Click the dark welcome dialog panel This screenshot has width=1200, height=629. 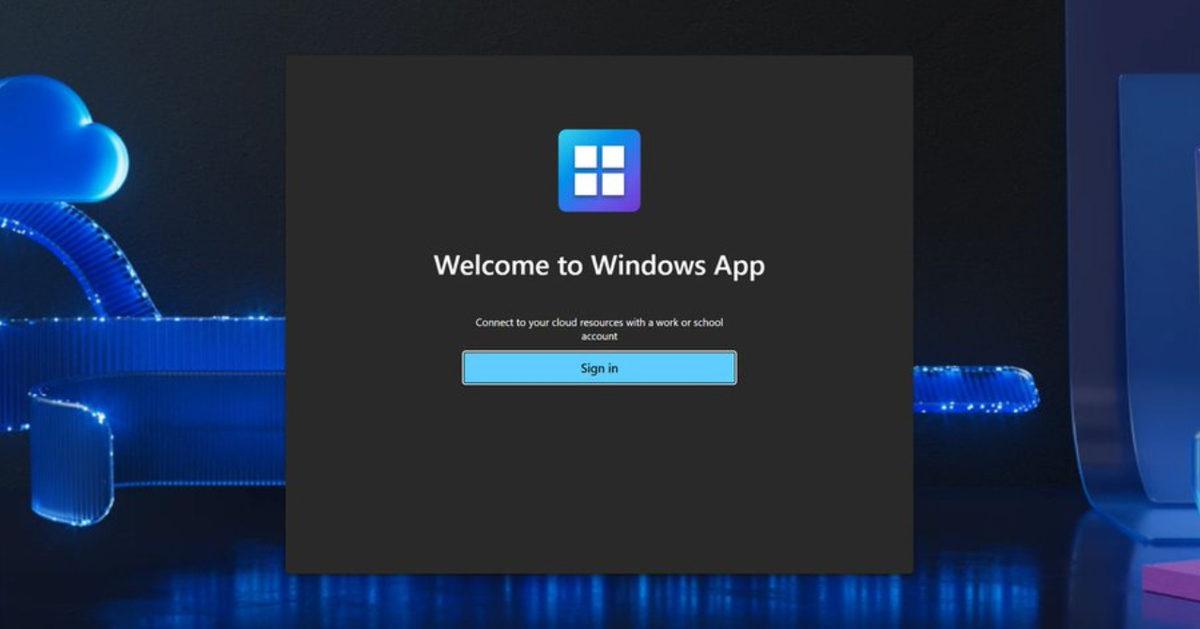click(599, 480)
